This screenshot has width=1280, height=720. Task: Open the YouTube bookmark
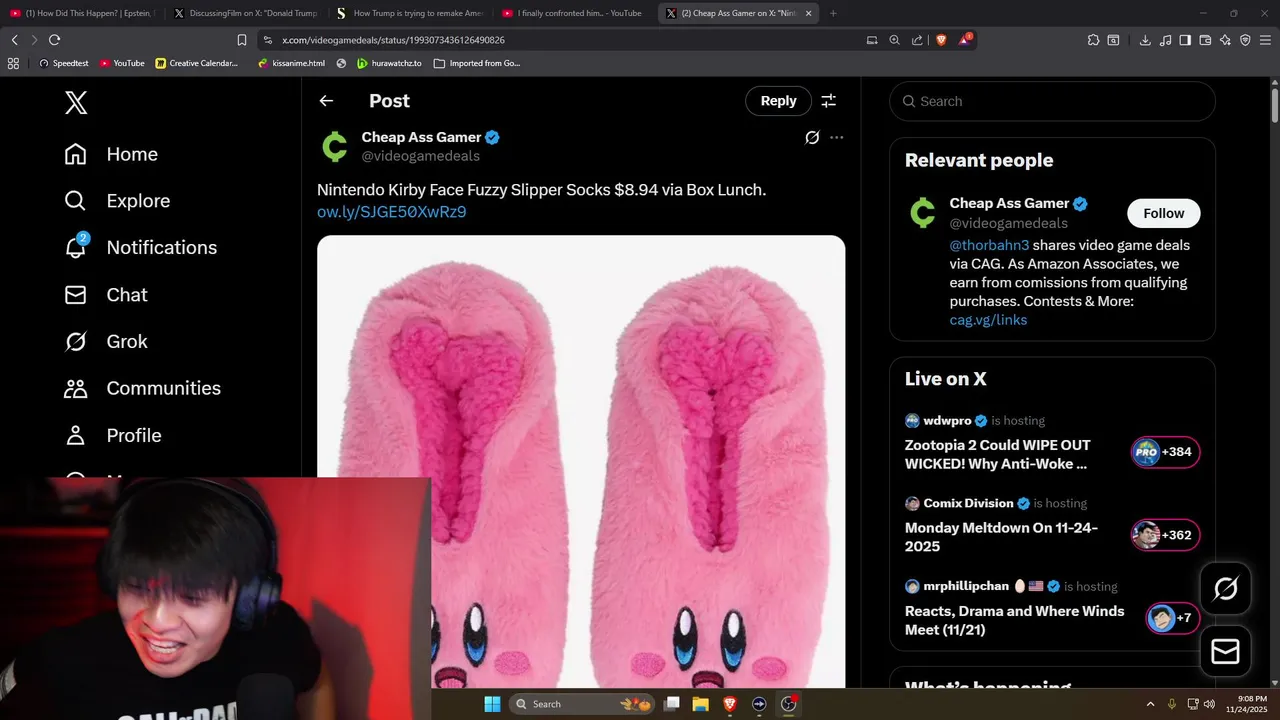tap(122, 63)
